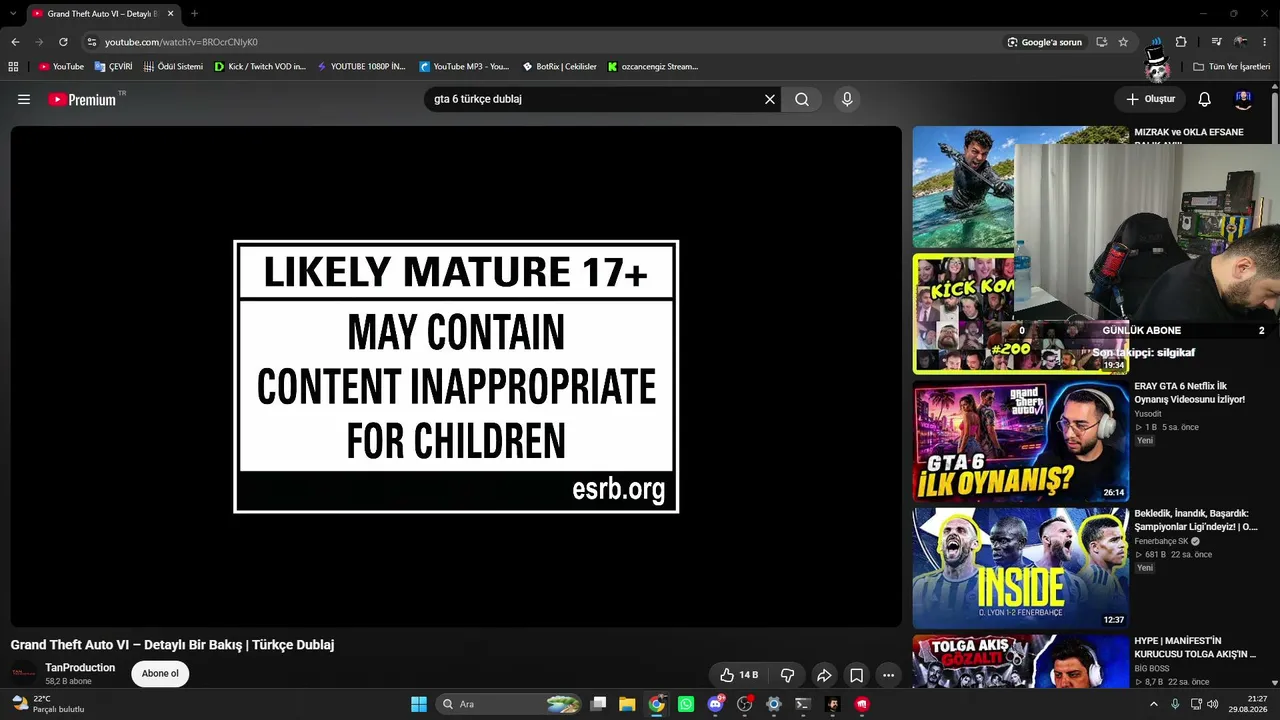Screen dimensions: 1280x720
Task: Open the Windows Start menu
Action: (419, 704)
